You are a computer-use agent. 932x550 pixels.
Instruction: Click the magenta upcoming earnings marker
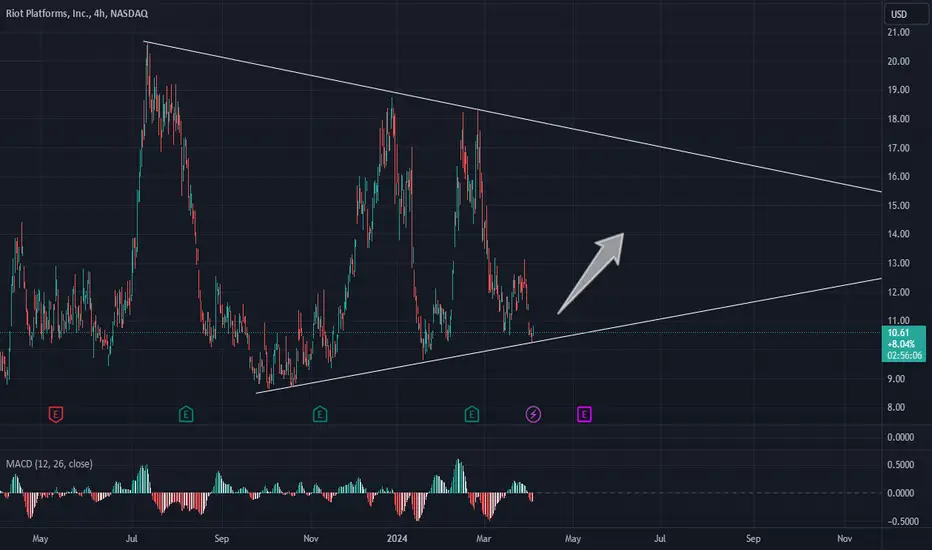pos(584,414)
